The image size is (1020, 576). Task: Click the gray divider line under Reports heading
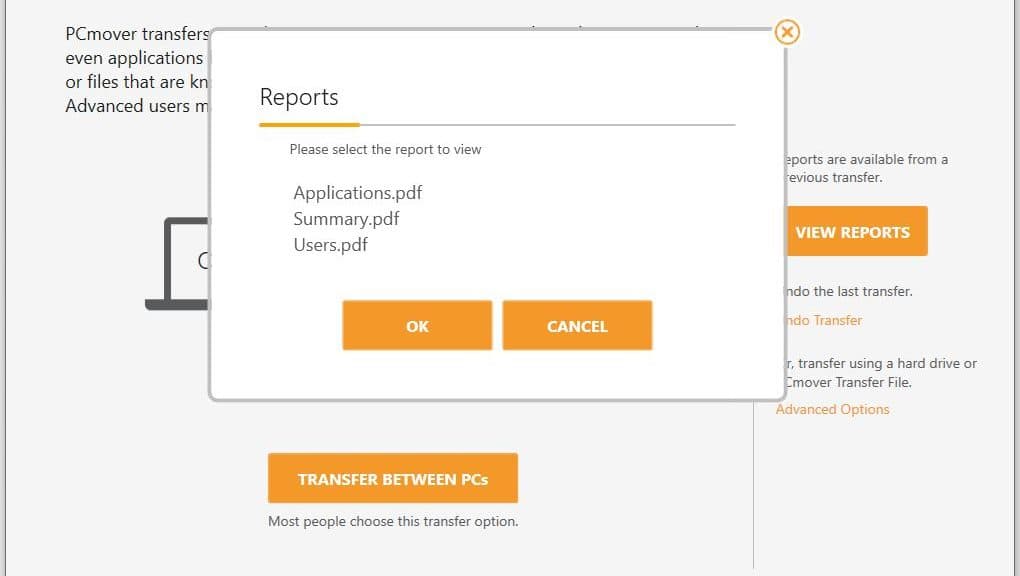[548, 125]
